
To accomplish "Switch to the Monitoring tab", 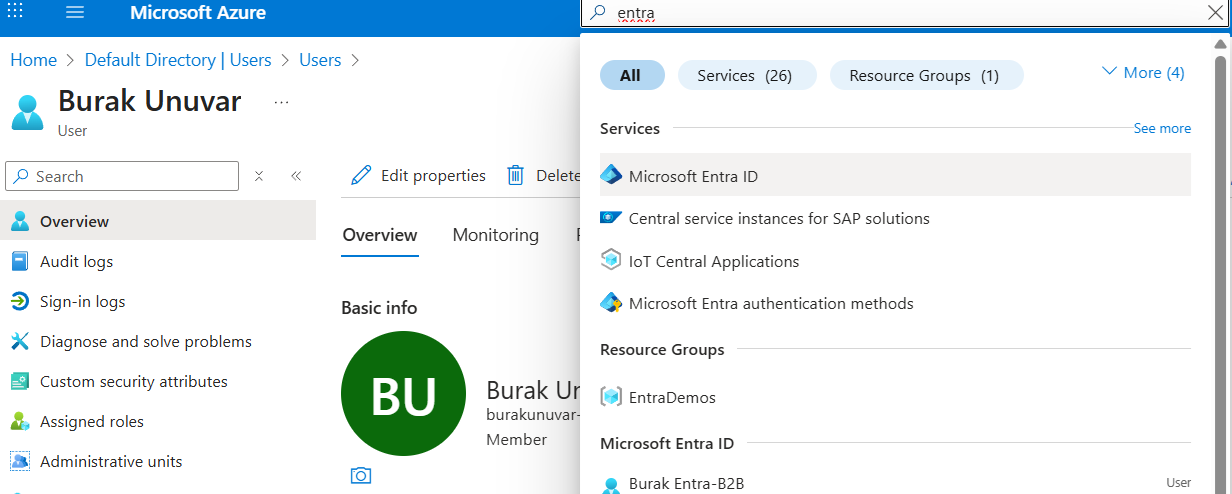I will tap(495, 235).
